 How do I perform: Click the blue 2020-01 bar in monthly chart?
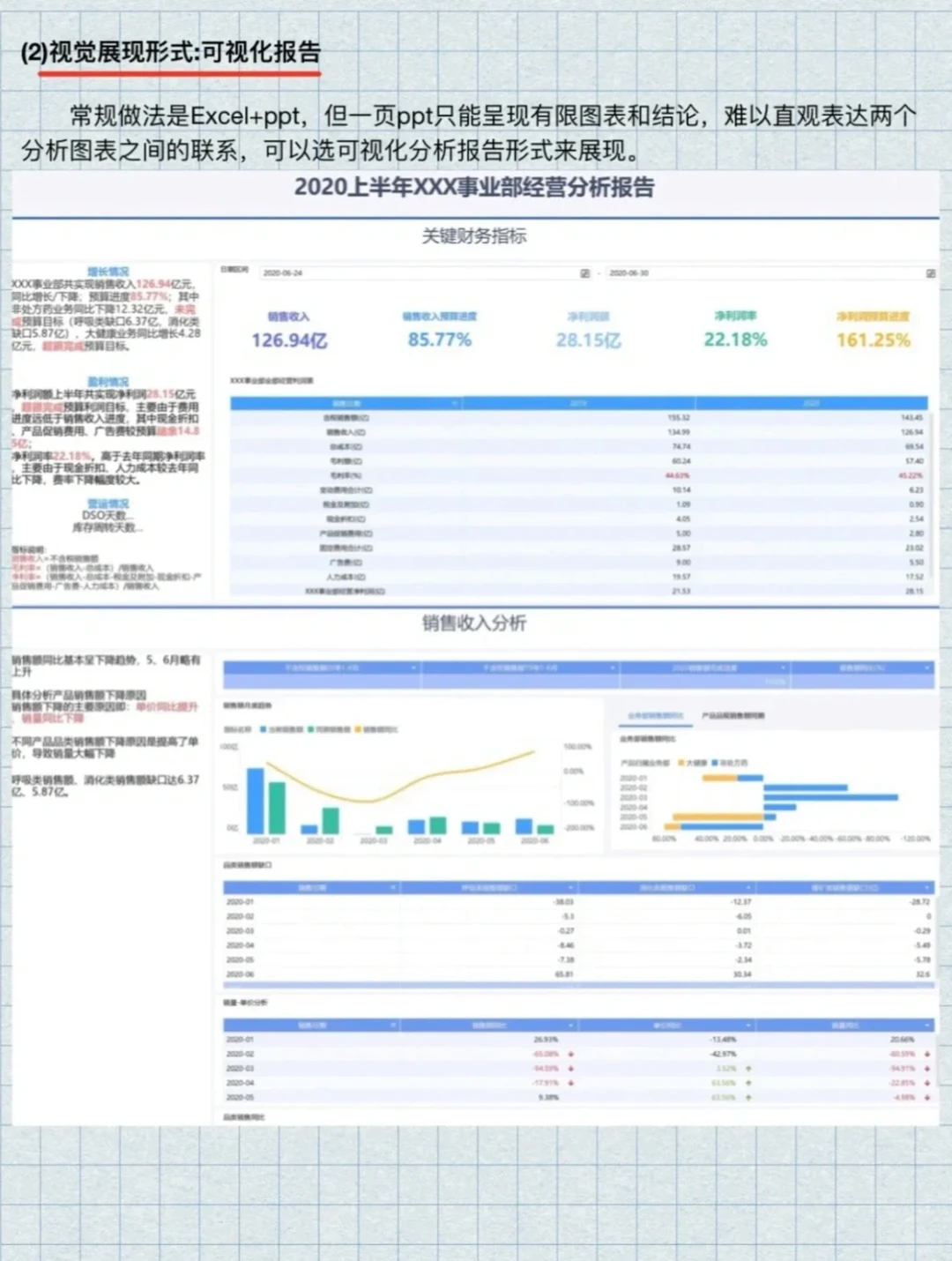(255, 801)
